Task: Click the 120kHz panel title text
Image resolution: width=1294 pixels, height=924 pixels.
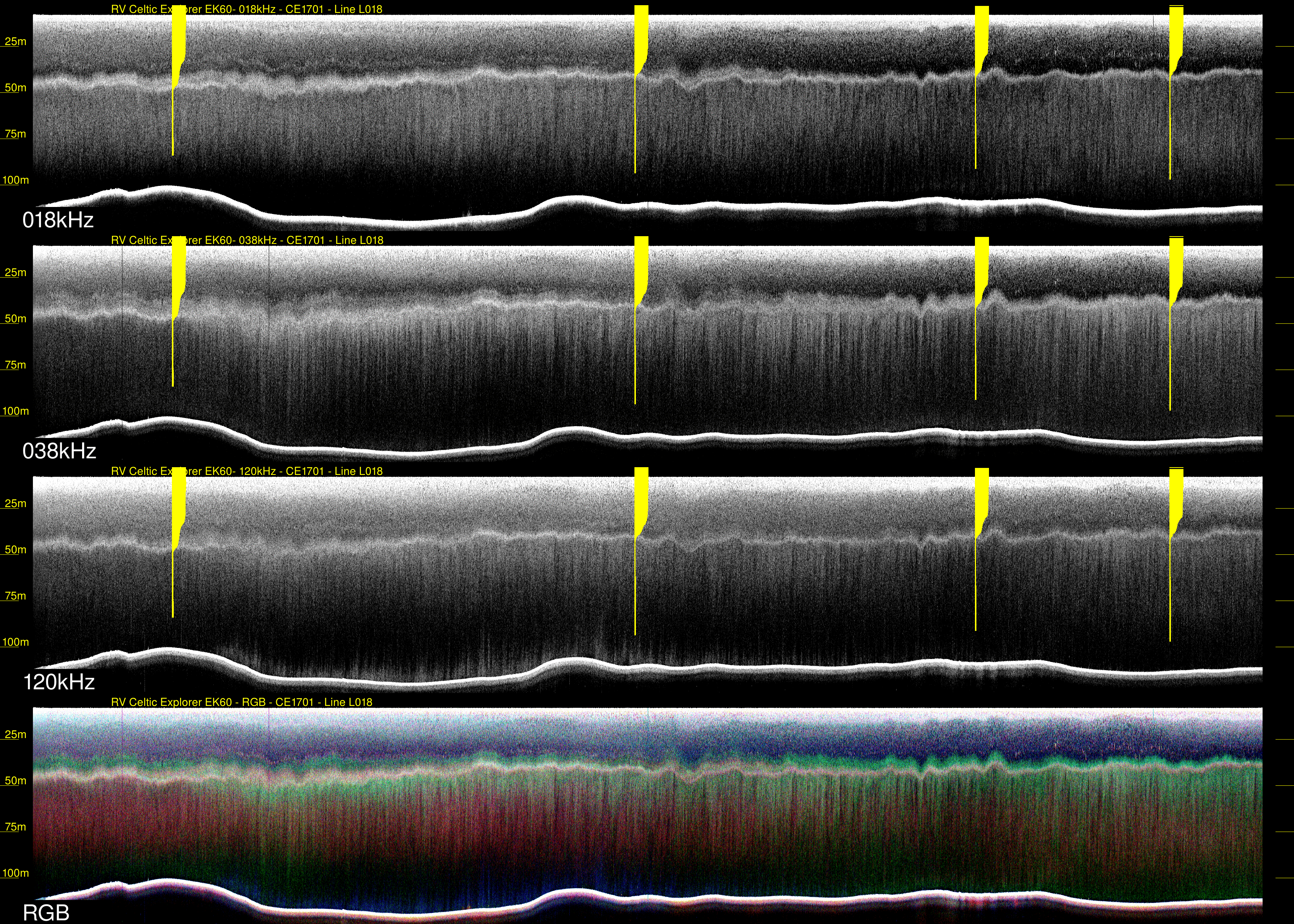Action: click(247, 471)
